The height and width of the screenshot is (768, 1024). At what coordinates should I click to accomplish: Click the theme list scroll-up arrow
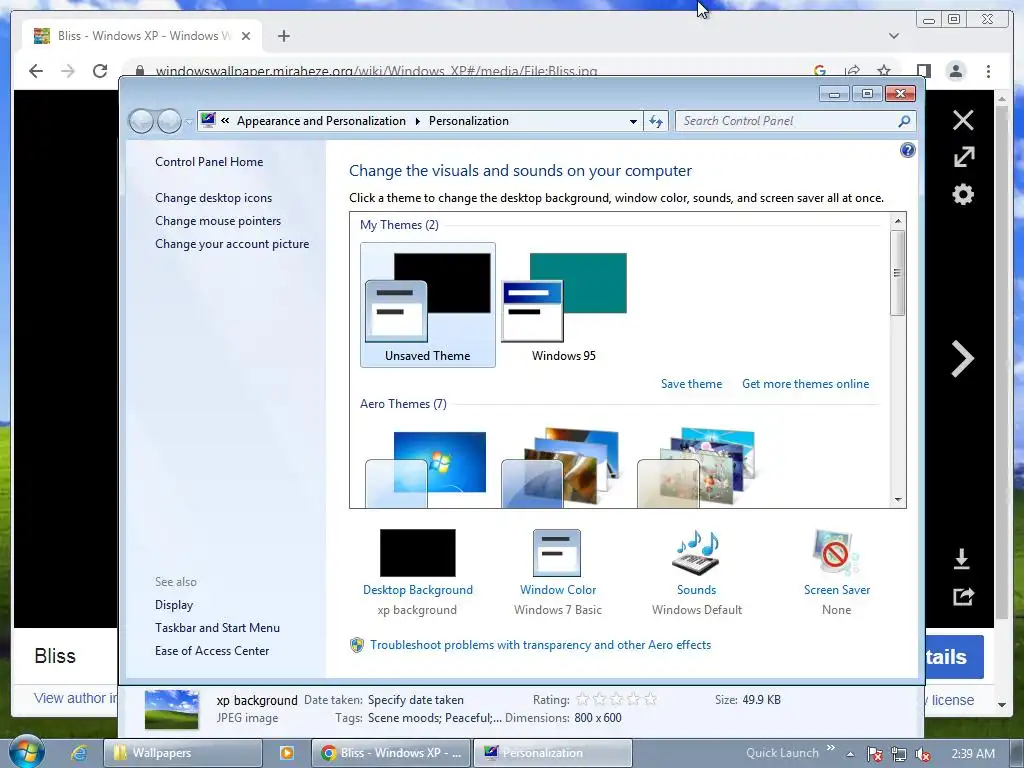tap(898, 221)
